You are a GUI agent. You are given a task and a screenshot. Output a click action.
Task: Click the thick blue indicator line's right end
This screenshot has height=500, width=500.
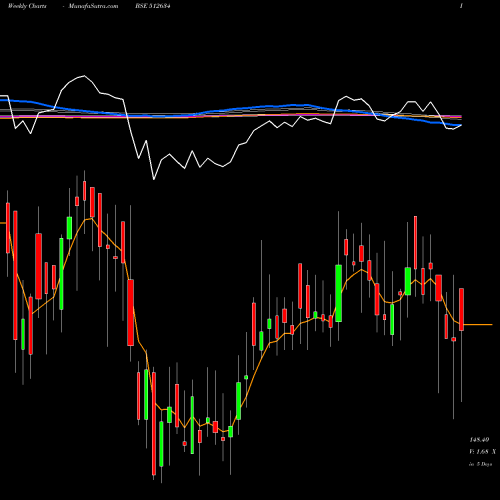[460, 125]
